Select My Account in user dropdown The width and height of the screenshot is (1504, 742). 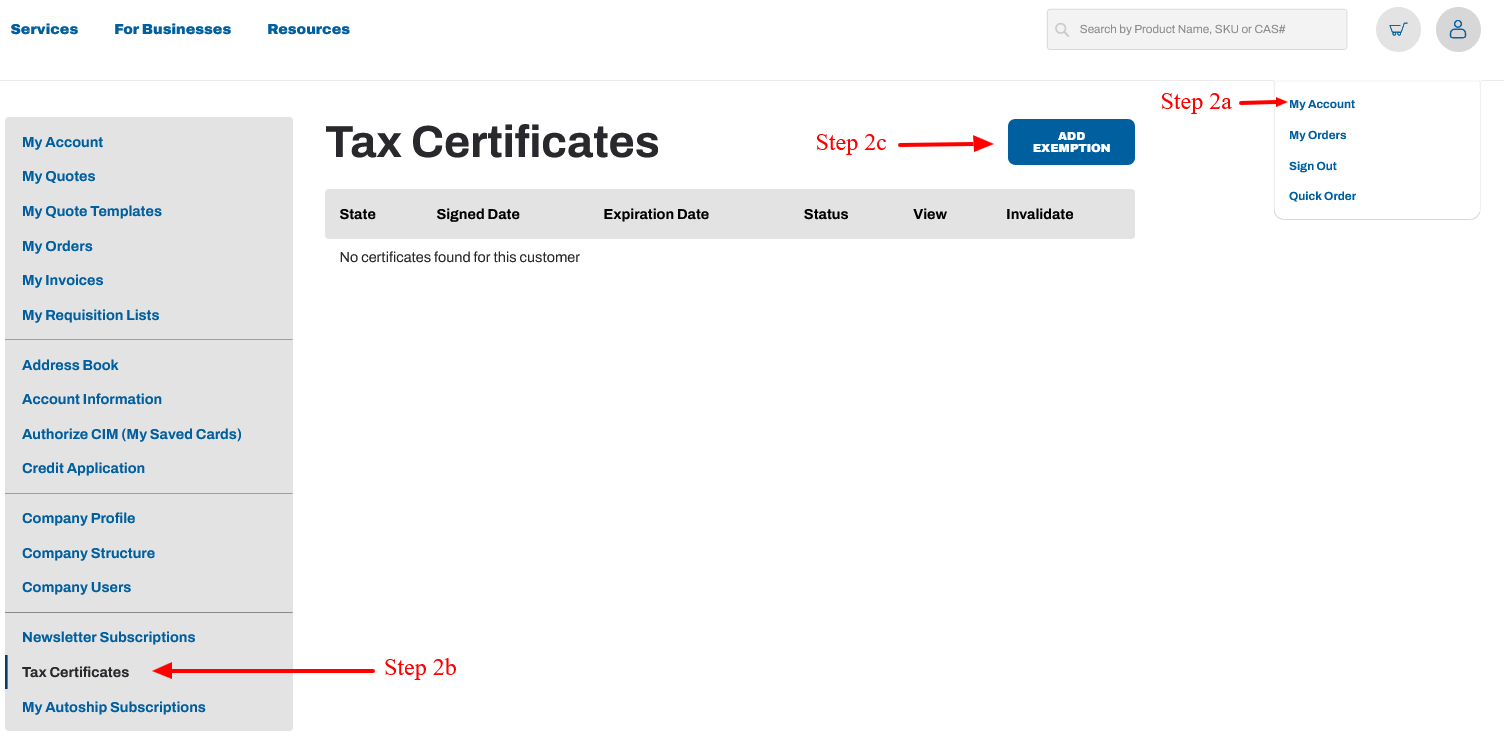coord(1322,104)
